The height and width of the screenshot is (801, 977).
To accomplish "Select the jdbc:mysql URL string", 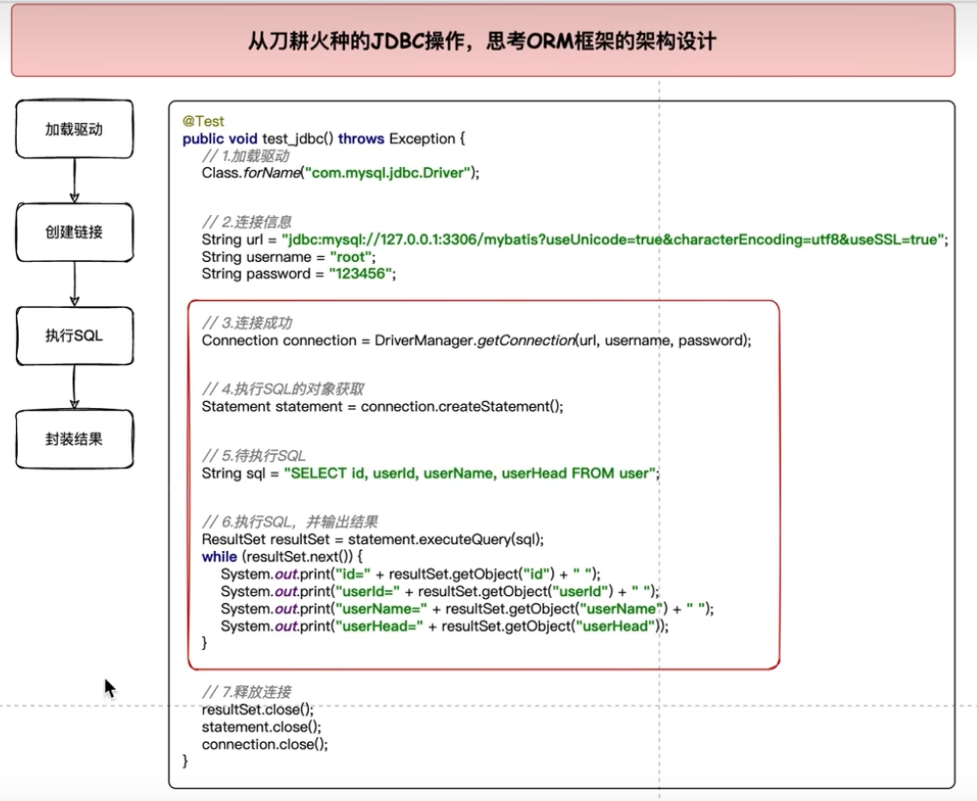I will [614, 240].
